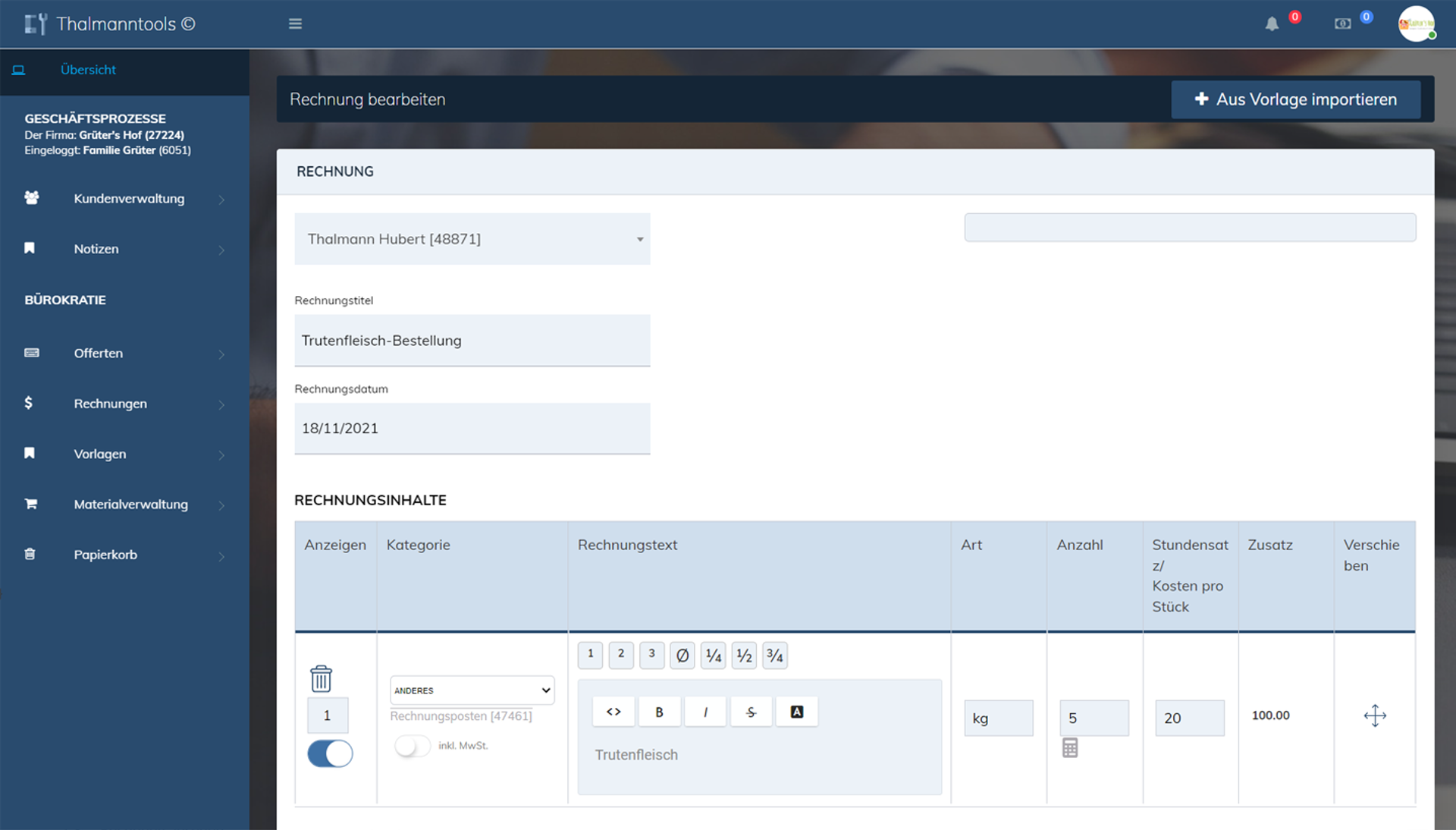1456x830 pixels.
Task: Click the RECHNUNGSINHALTE heading
Action: pos(370,500)
